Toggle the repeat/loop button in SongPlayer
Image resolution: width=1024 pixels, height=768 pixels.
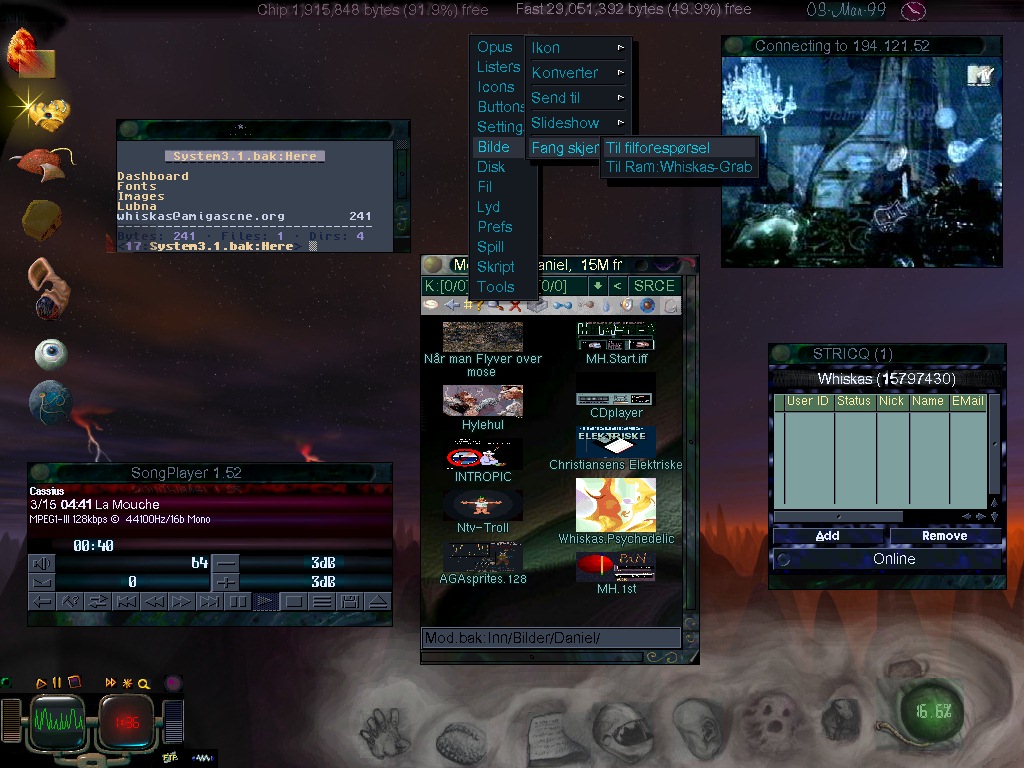(98, 602)
